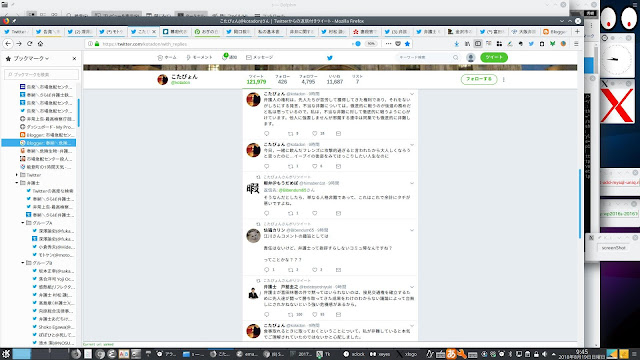Image resolution: width=640 pixels, height=360 pixels.
Task: Open Twitterの高度な検索 bookmark
Action: (53, 191)
